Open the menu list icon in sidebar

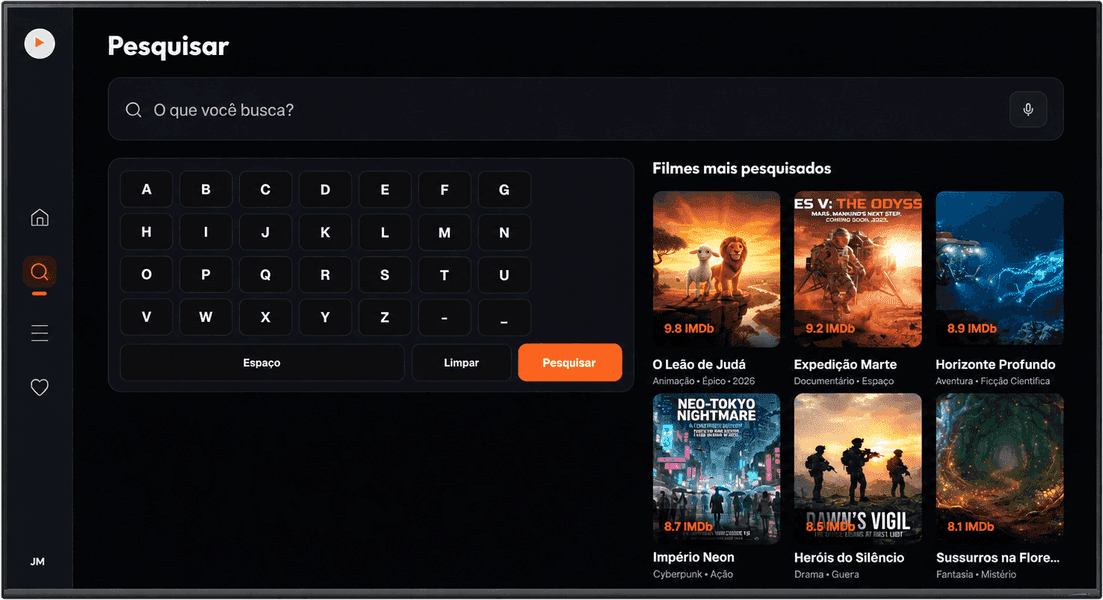(39, 333)
